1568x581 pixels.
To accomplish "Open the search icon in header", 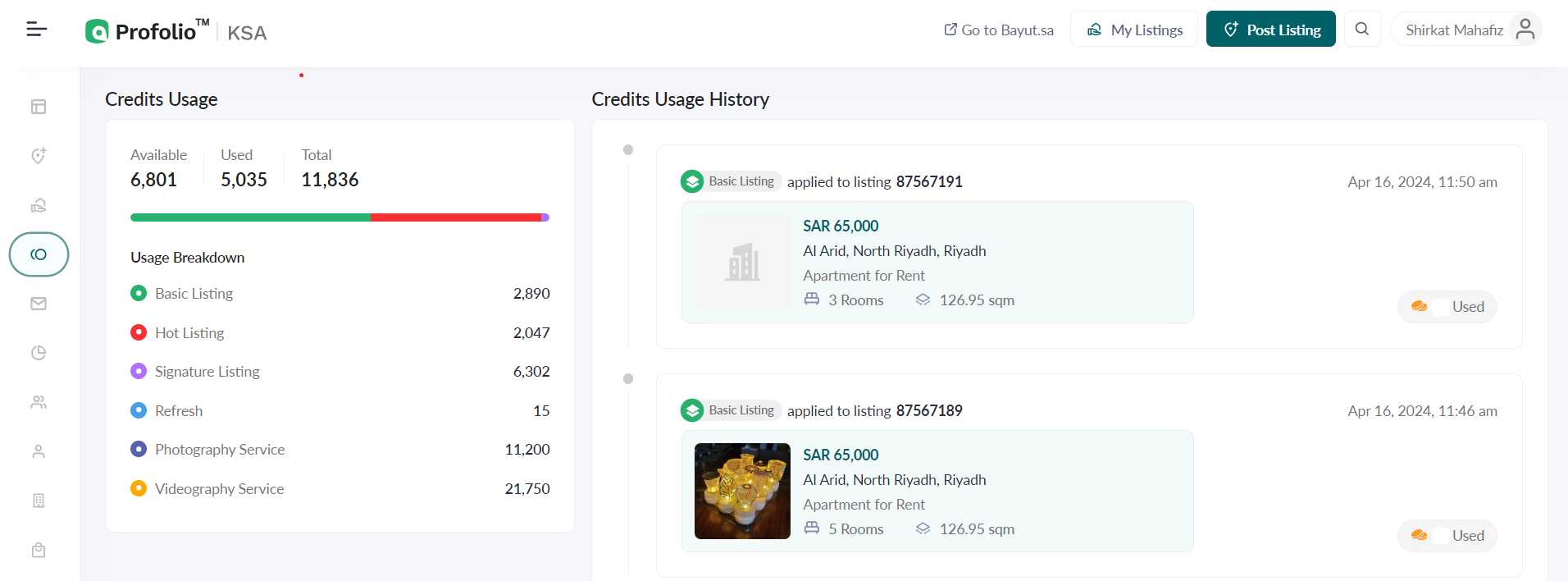I will point(1362,30).
